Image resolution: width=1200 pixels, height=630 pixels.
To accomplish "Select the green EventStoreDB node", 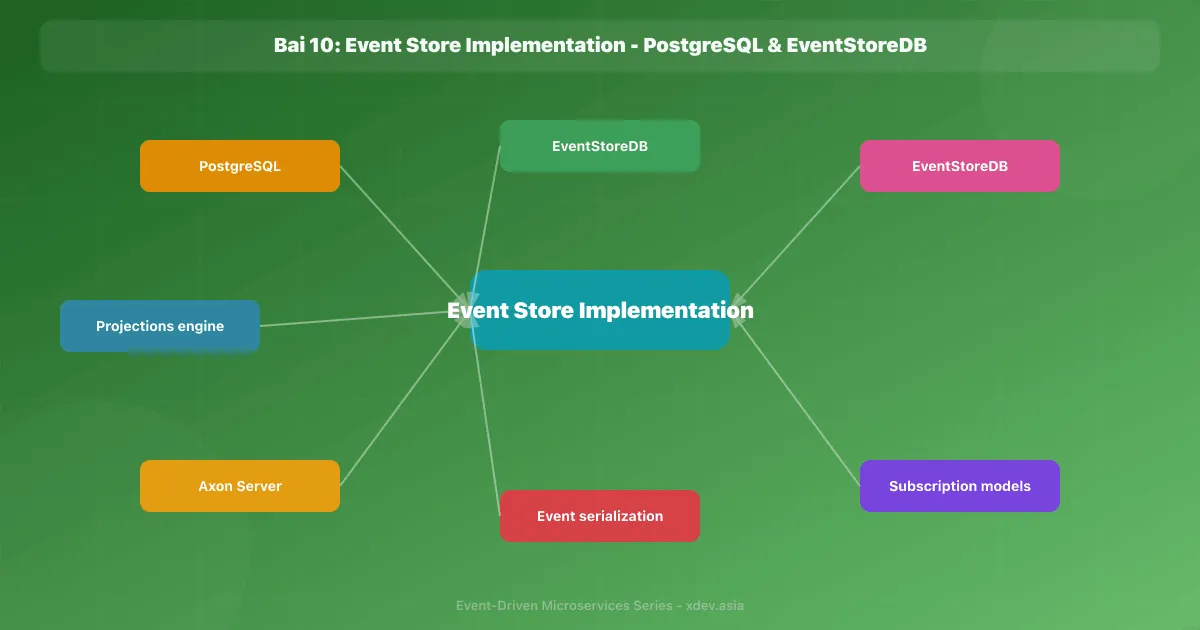I will coord(600,146).
